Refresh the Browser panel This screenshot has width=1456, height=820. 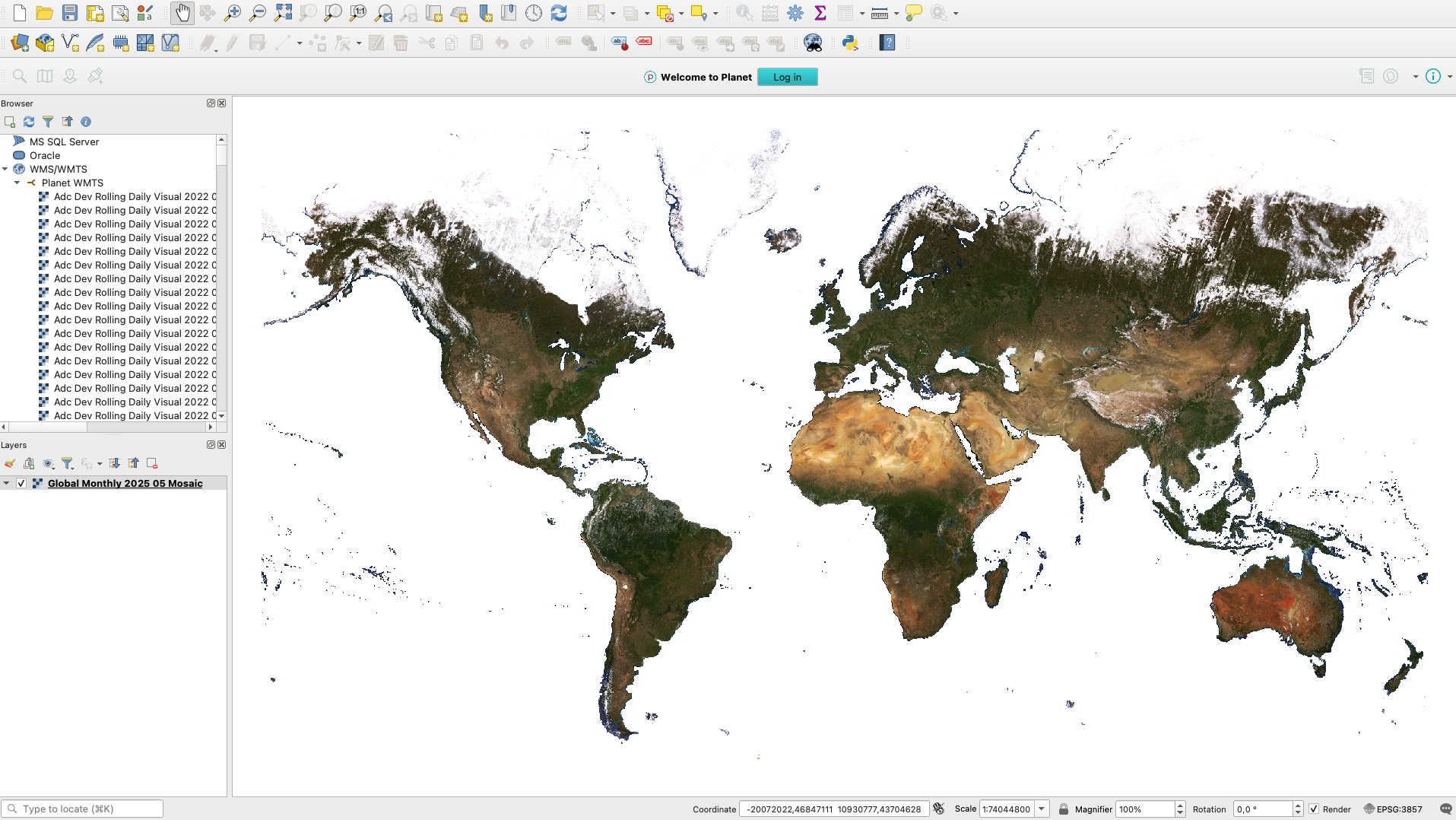pyautogui.click(x=29, y=122)
